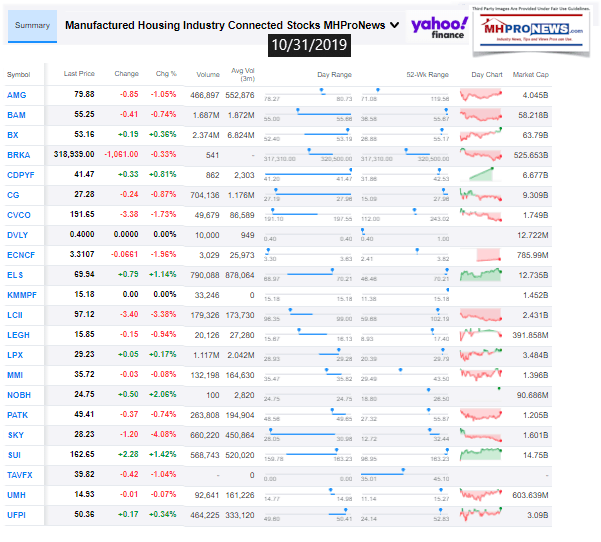Open the BRKA ticker link
This screenshot has width=601, height=542.
click(18, 155)
